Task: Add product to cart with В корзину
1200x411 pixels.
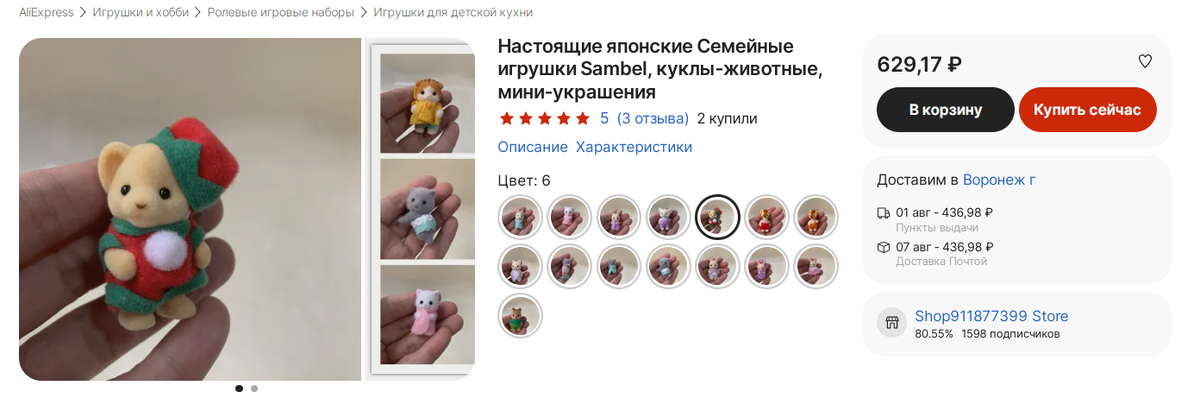Action: tap(946, 110)
